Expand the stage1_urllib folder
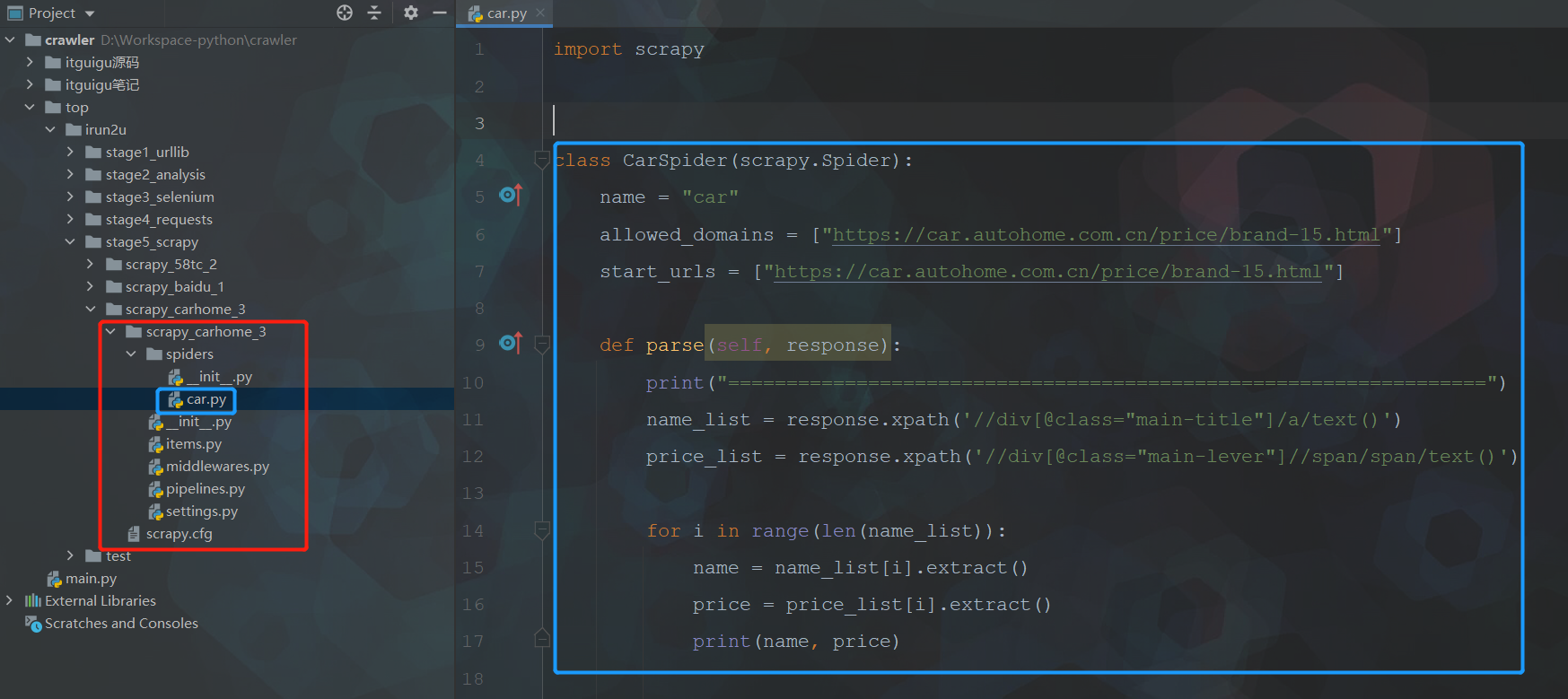 coord(70,152)
